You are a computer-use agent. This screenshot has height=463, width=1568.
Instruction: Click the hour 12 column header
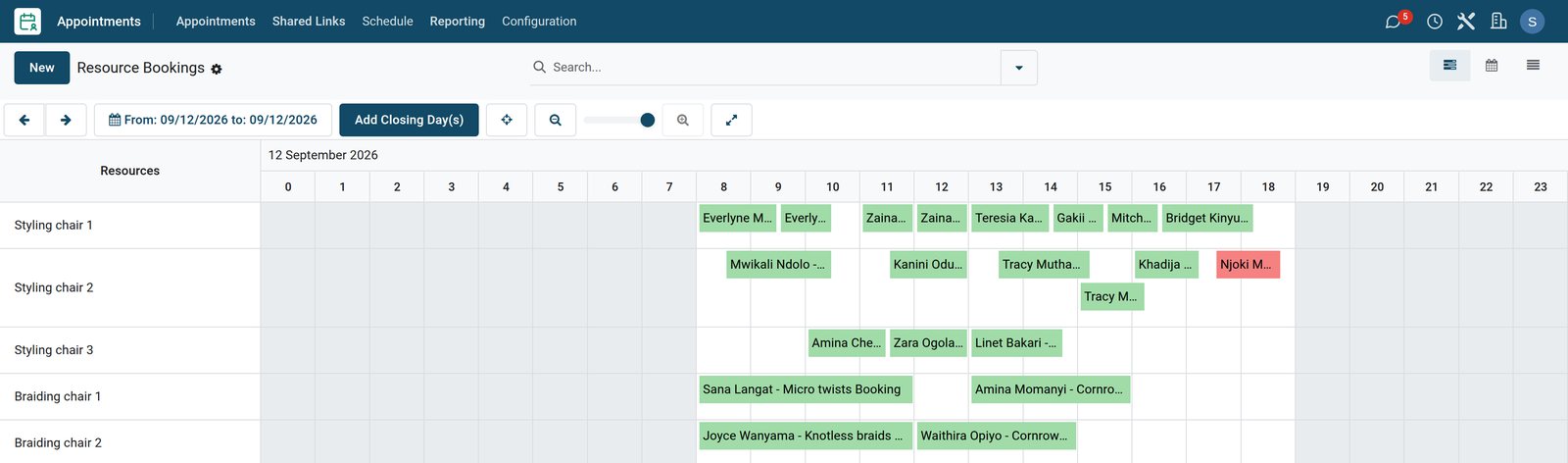(x=942, y=187)
